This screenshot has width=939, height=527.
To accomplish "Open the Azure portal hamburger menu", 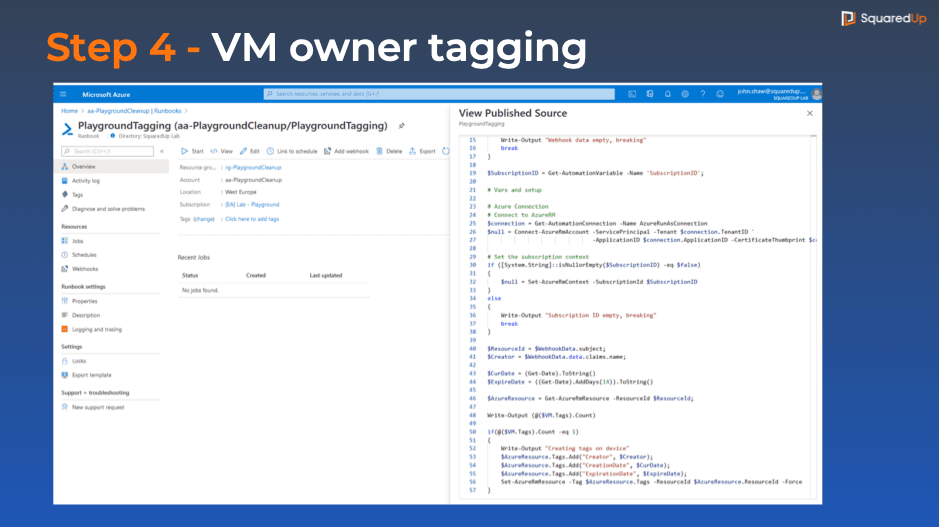I will point(63,95).
